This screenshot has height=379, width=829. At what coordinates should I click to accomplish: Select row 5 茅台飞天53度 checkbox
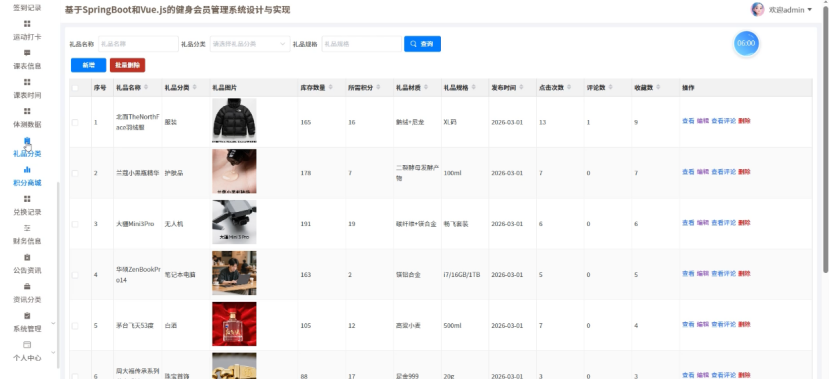point(75,326)
